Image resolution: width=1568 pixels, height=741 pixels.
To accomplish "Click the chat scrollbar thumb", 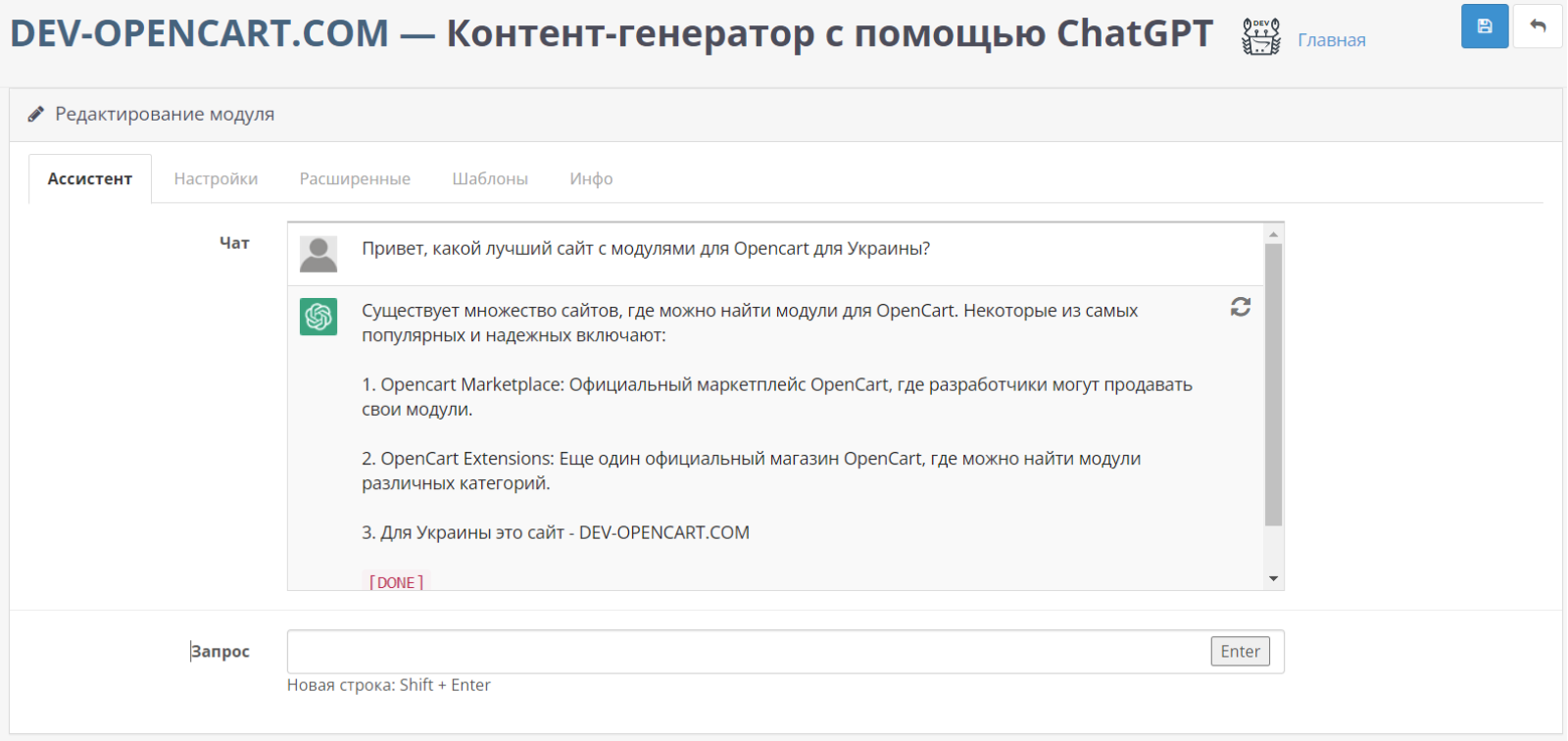I will pyautogui.click(x=1274, y=385).
